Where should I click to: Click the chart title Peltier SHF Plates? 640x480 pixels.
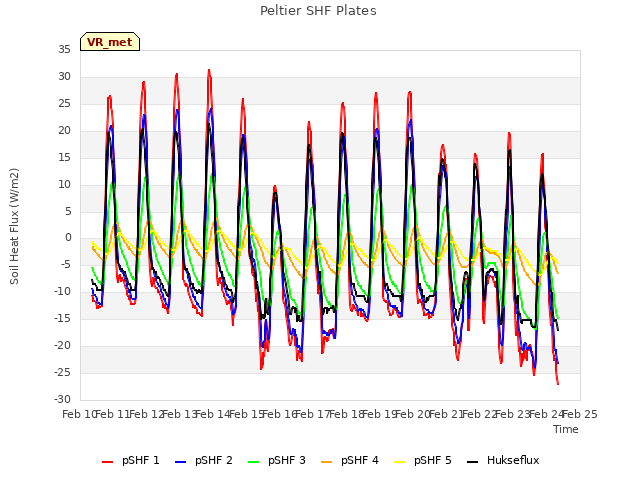click(x=318, y=11)
